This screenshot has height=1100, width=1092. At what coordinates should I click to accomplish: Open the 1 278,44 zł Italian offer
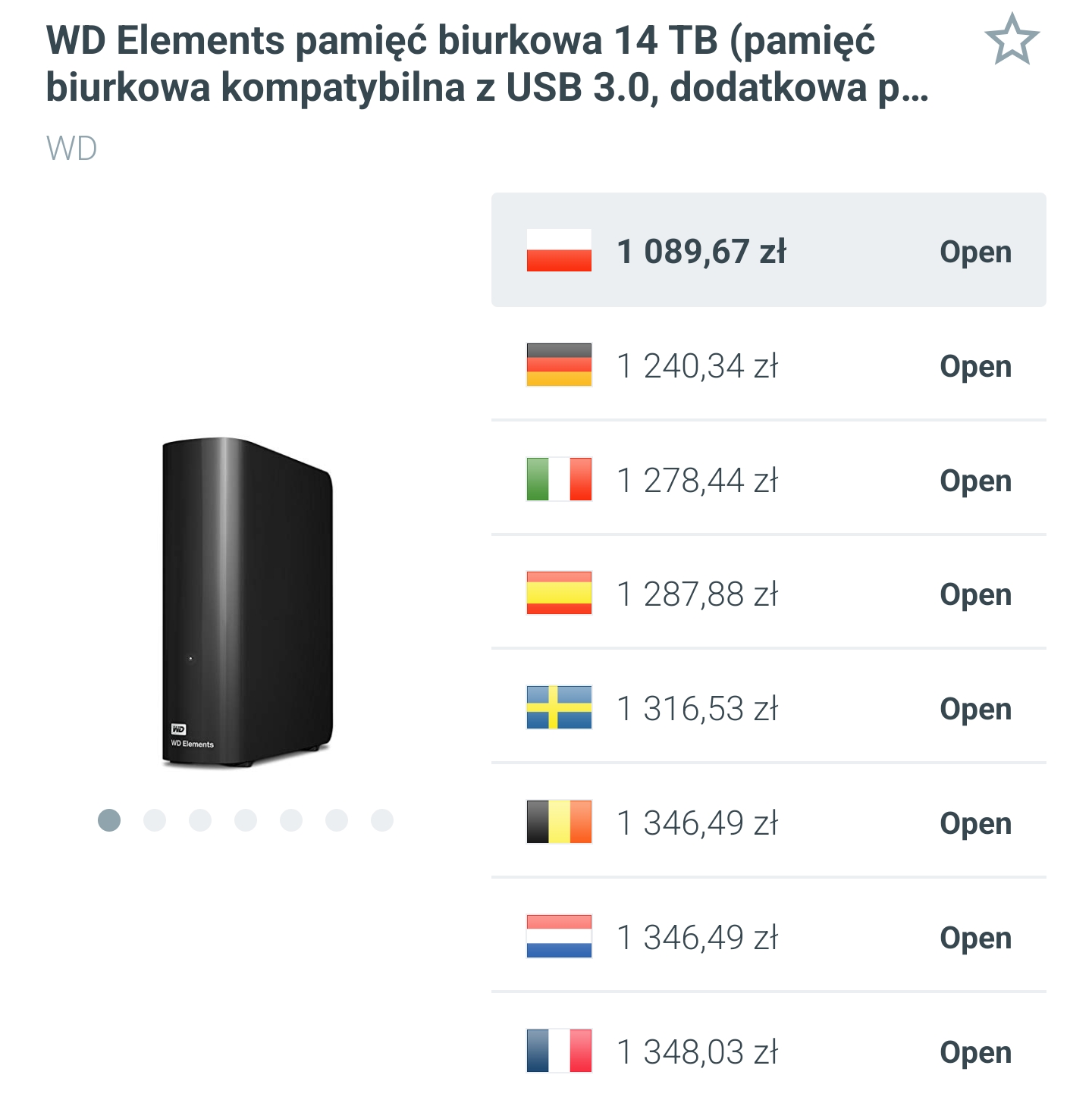[975, 481]
